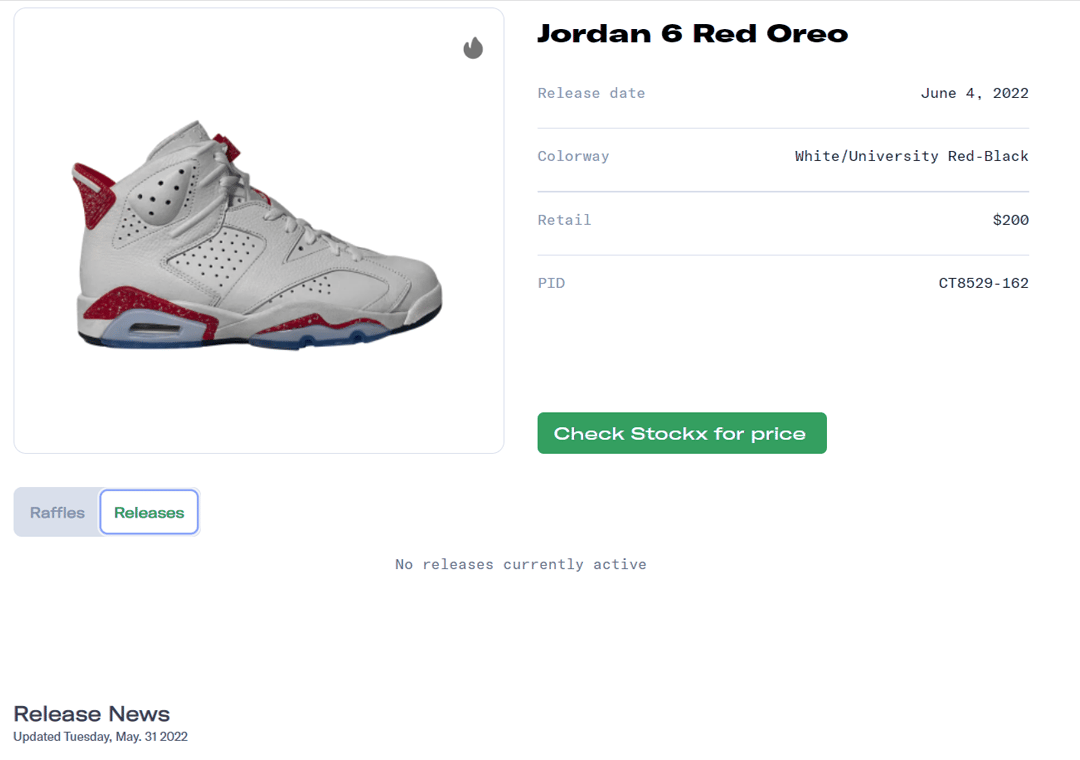Viewport: 1080px width, 760px height.
Task: Click the flame hot icon
Action: 473,48
